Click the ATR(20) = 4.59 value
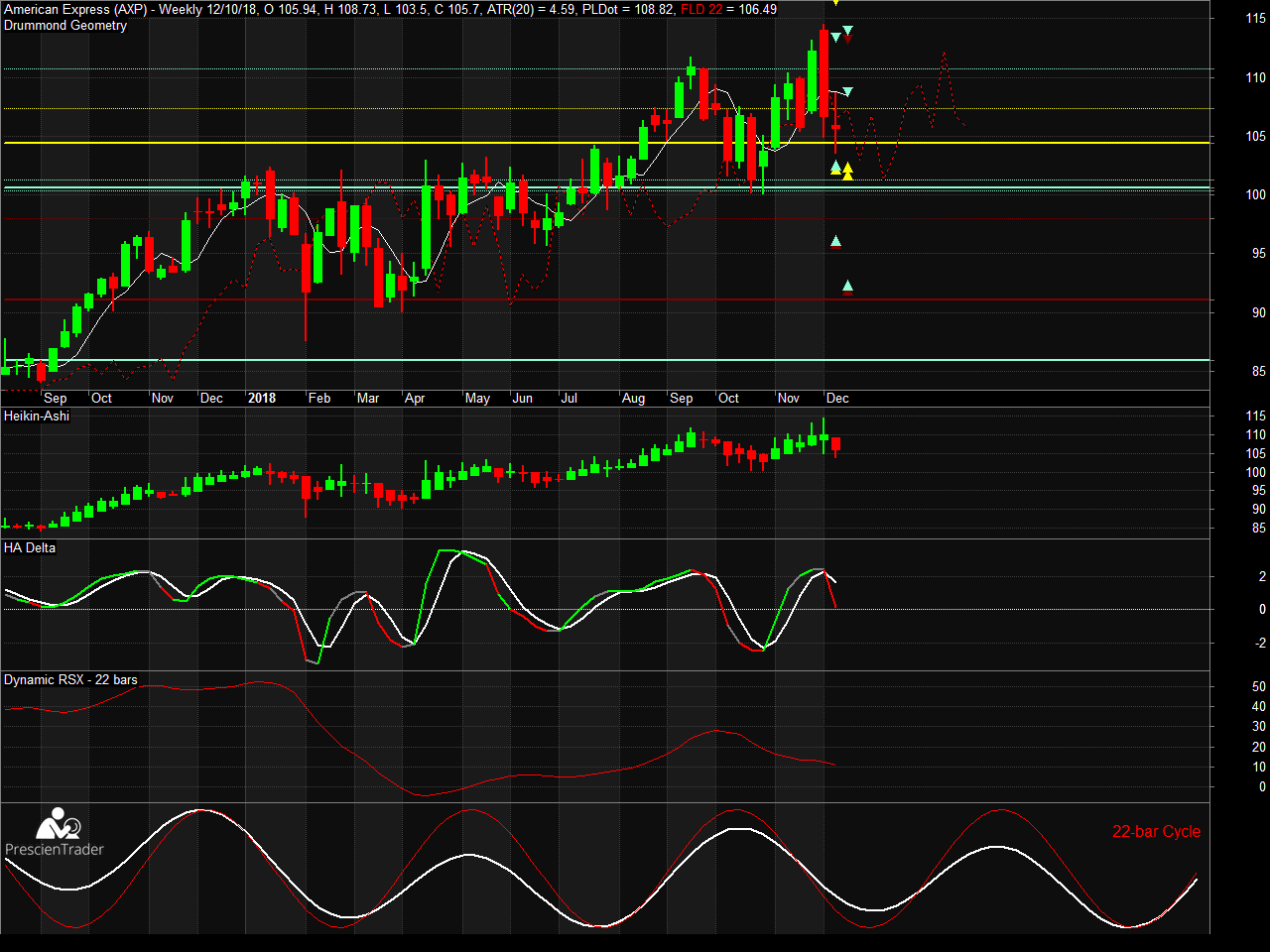This screenshot has width=1270, height=952. pos(531,9)
